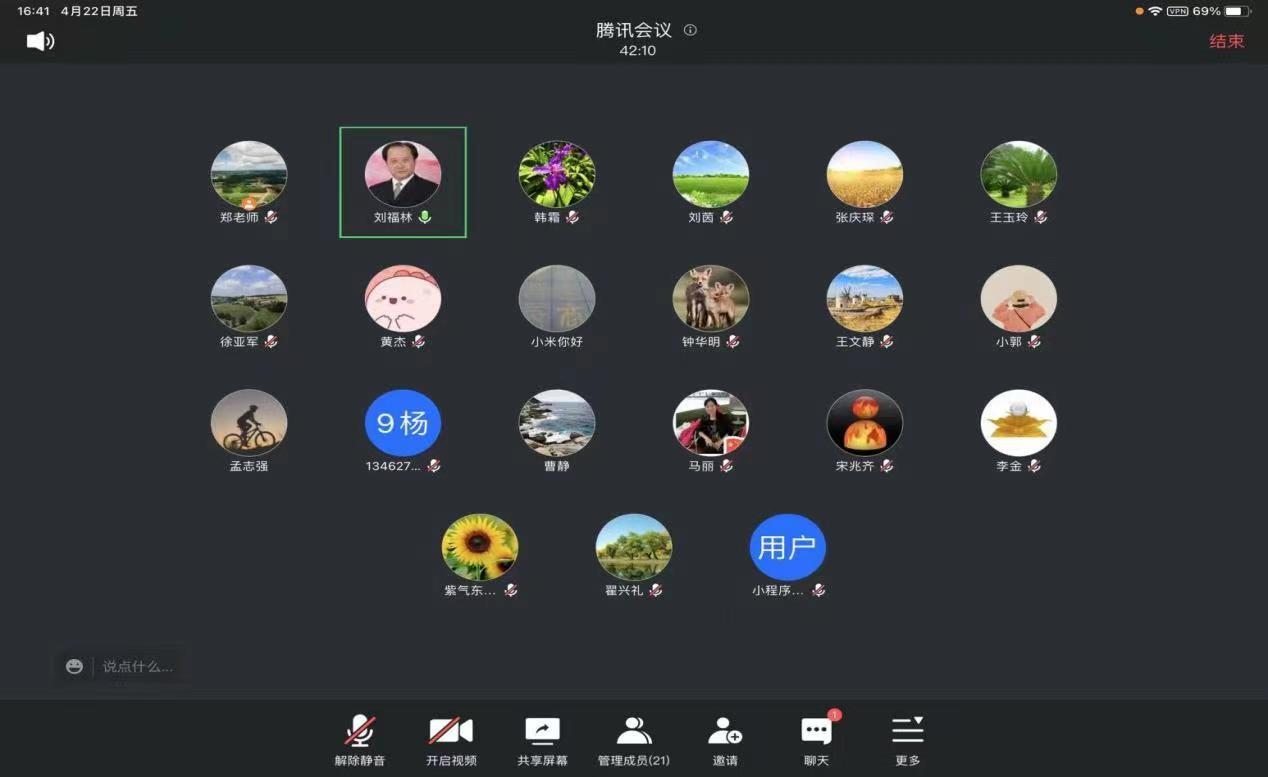Screen dimensions: 1268x777
Task: Tap the 邀请 invite icon
Action: pos(725,741)
